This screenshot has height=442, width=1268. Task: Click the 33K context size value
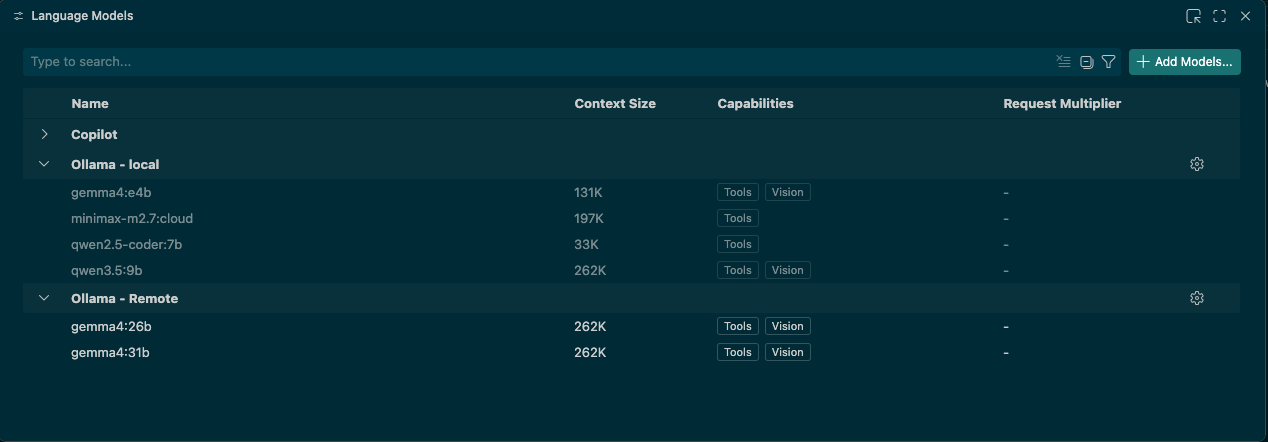(x=586, y=244)
